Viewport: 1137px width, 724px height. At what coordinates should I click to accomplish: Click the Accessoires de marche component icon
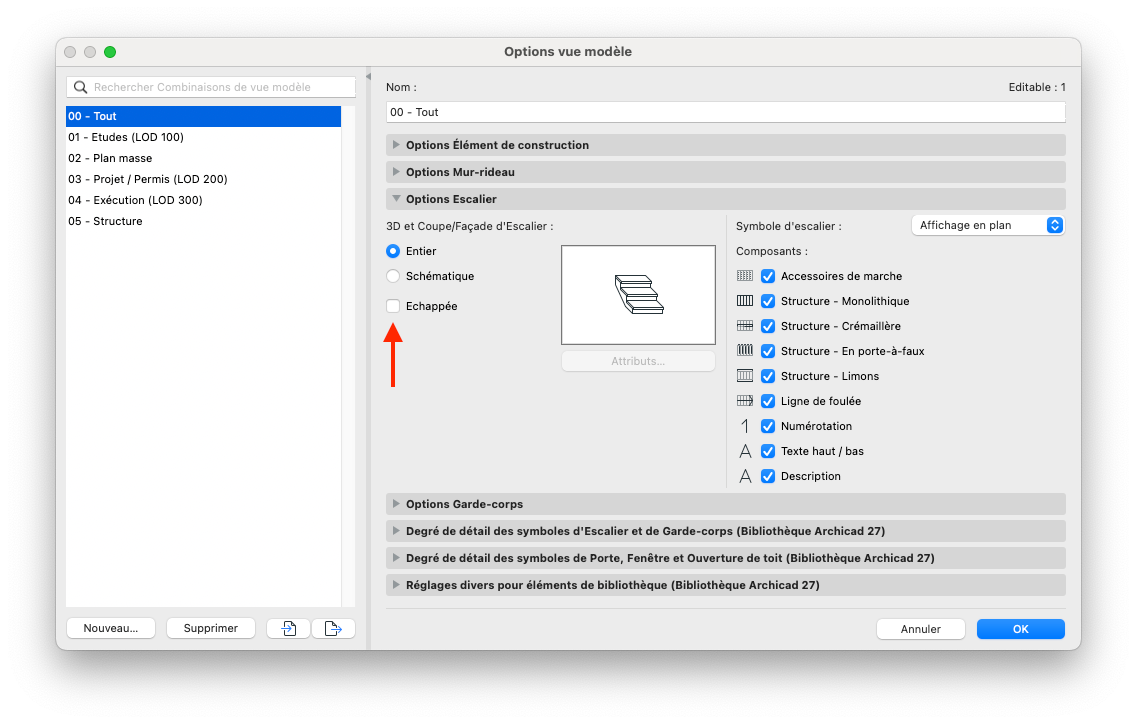745,276
